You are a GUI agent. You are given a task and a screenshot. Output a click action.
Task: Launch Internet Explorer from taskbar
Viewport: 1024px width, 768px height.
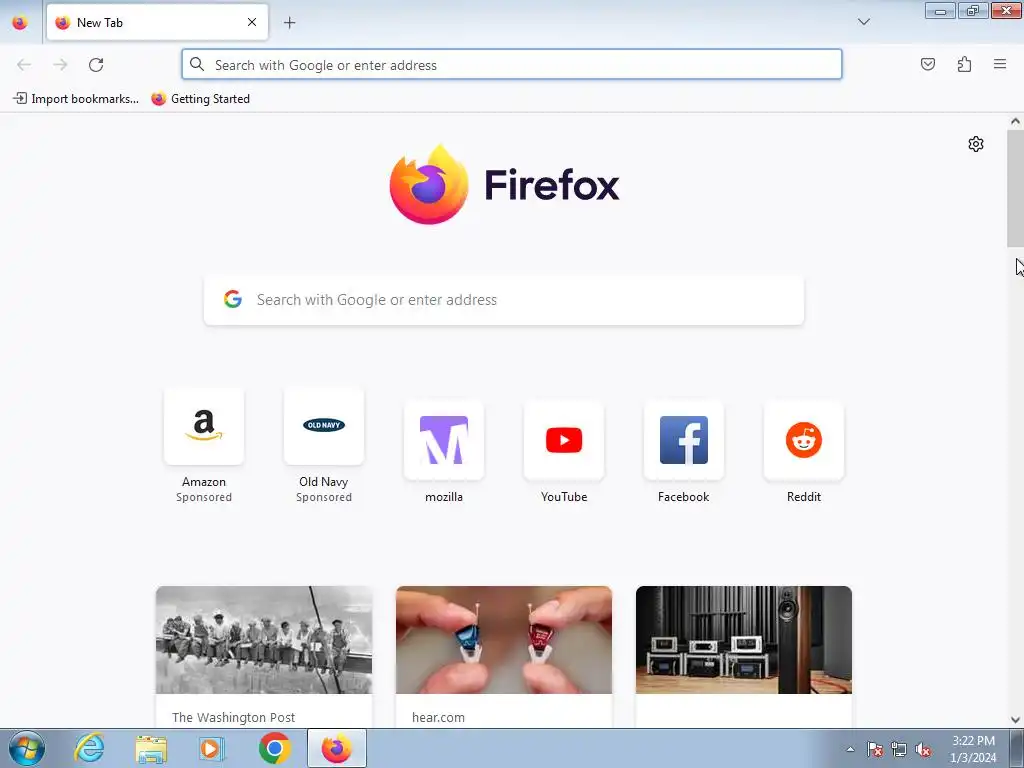coord(89,748)
